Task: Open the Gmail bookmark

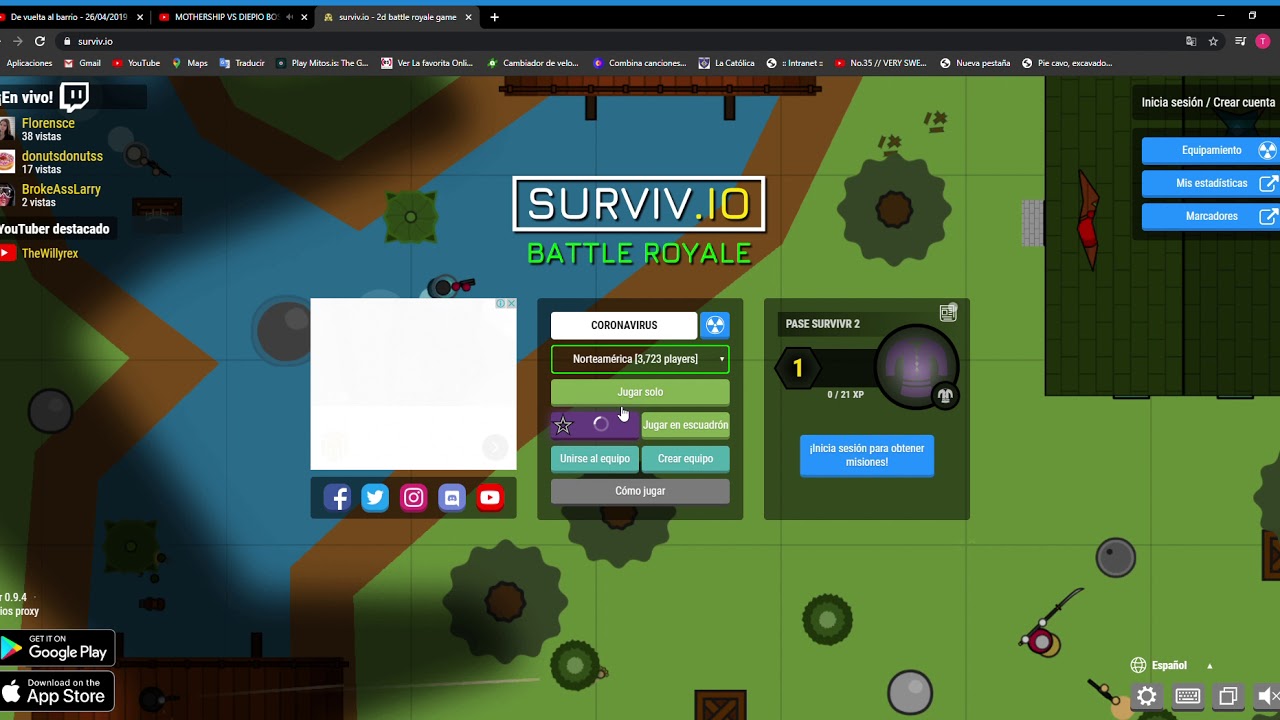Action: [82, 63]
